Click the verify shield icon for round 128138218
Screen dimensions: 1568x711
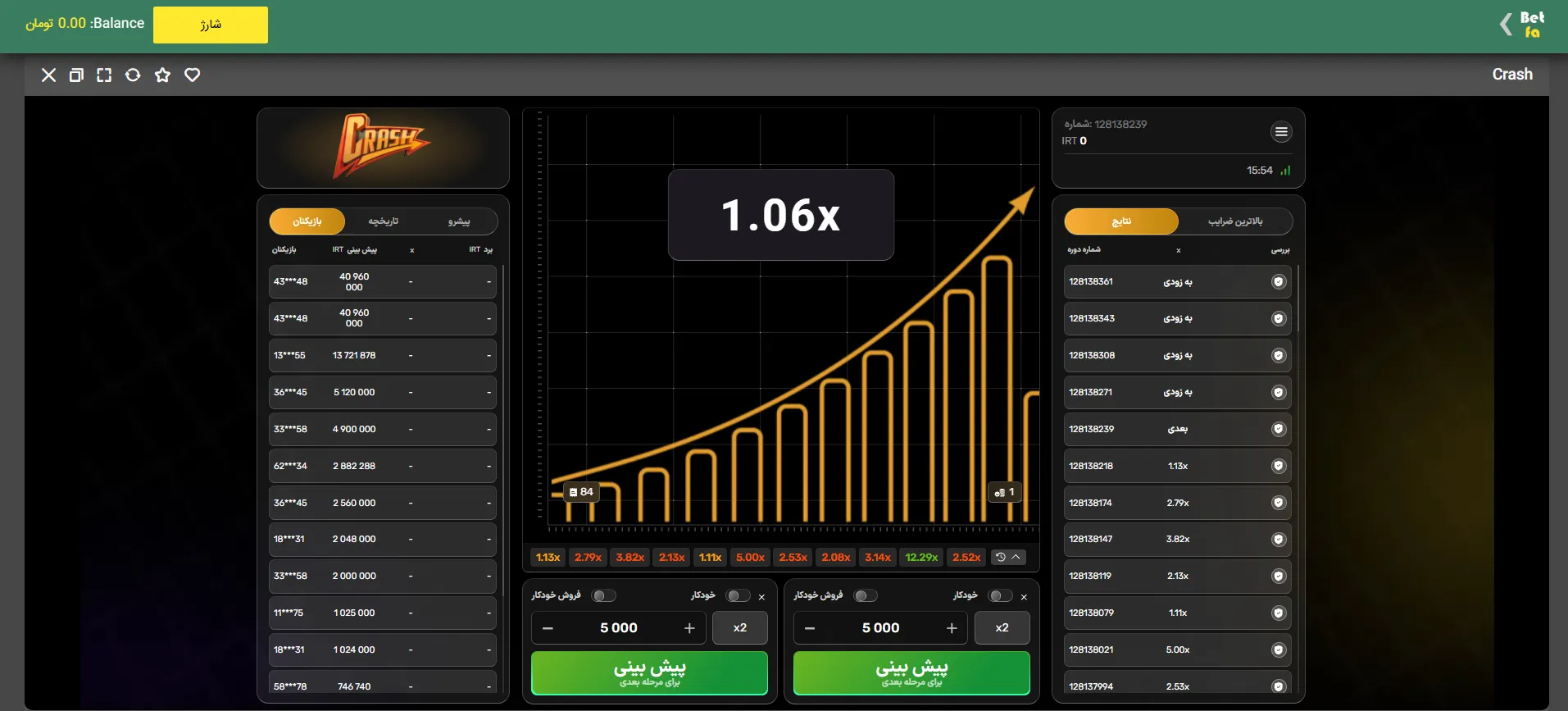(x=1279, y=466)
